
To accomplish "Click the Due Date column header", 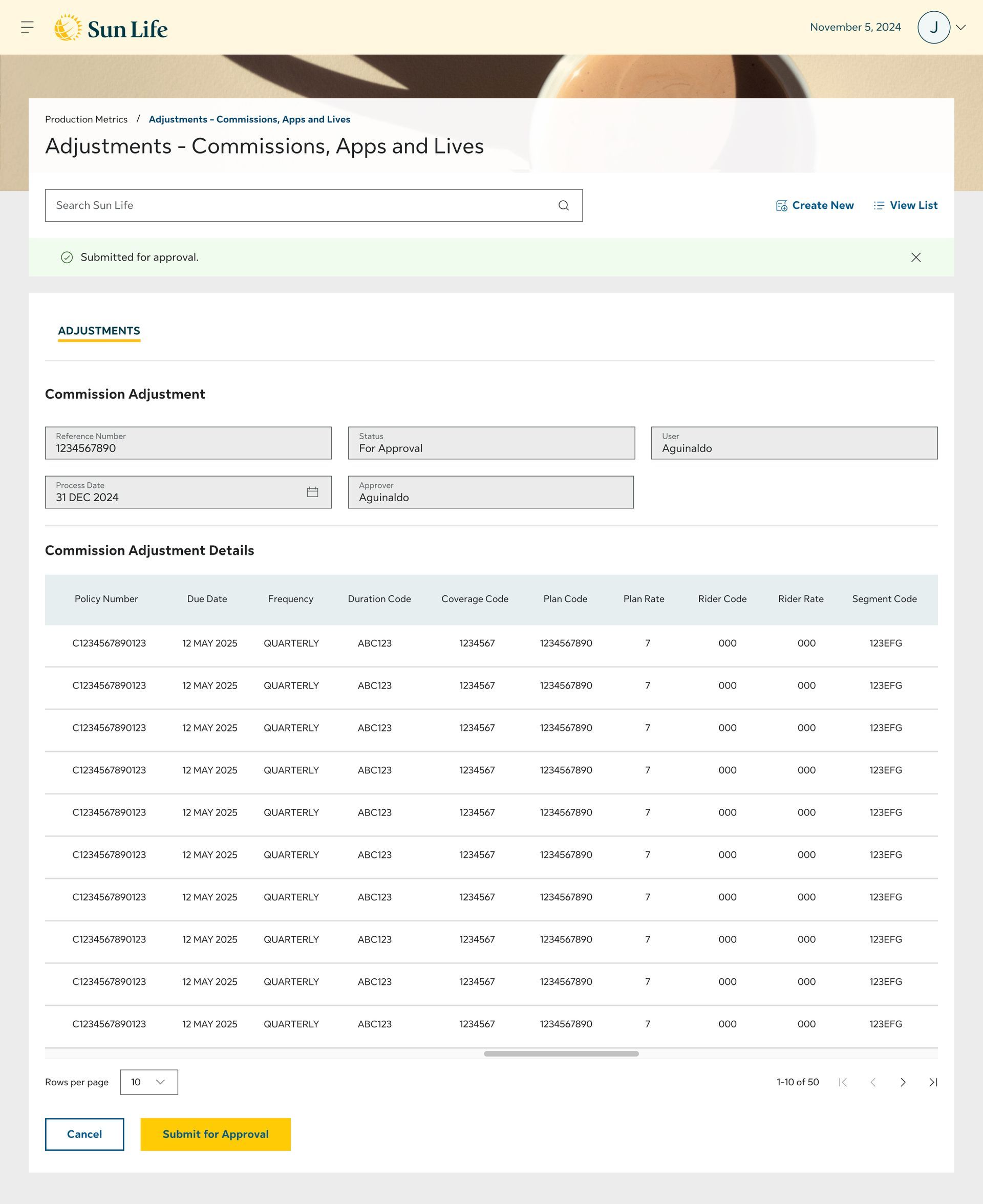I will (207, 599).
